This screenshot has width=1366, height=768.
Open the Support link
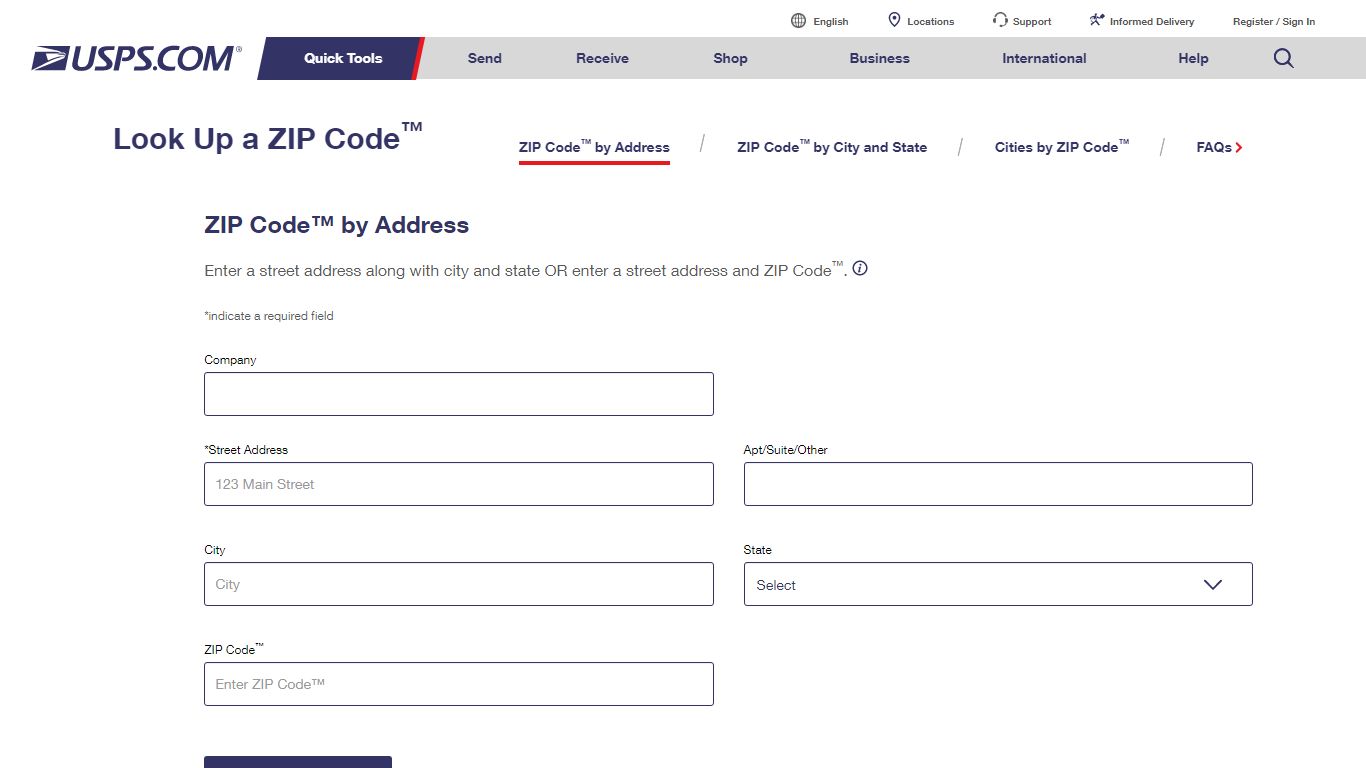pyautogui.click(x=1032, y=21)
